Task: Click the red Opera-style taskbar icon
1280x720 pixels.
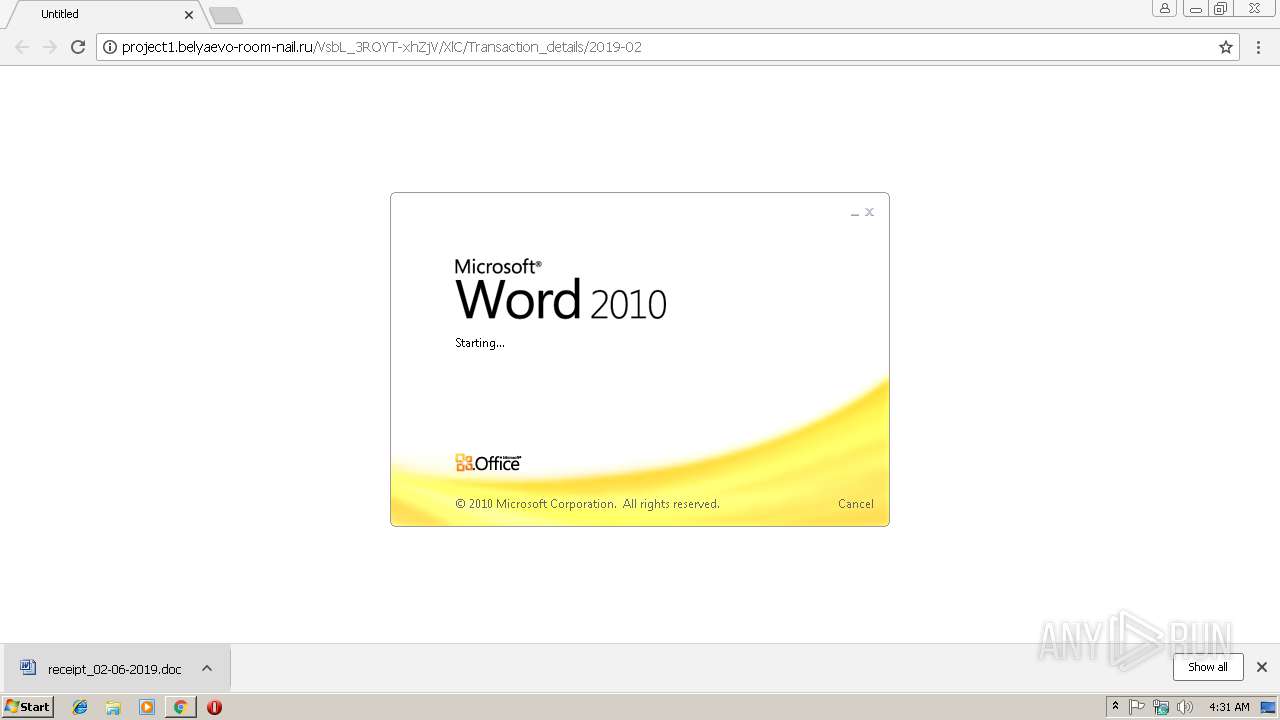Action: click(x=214, y=707)
